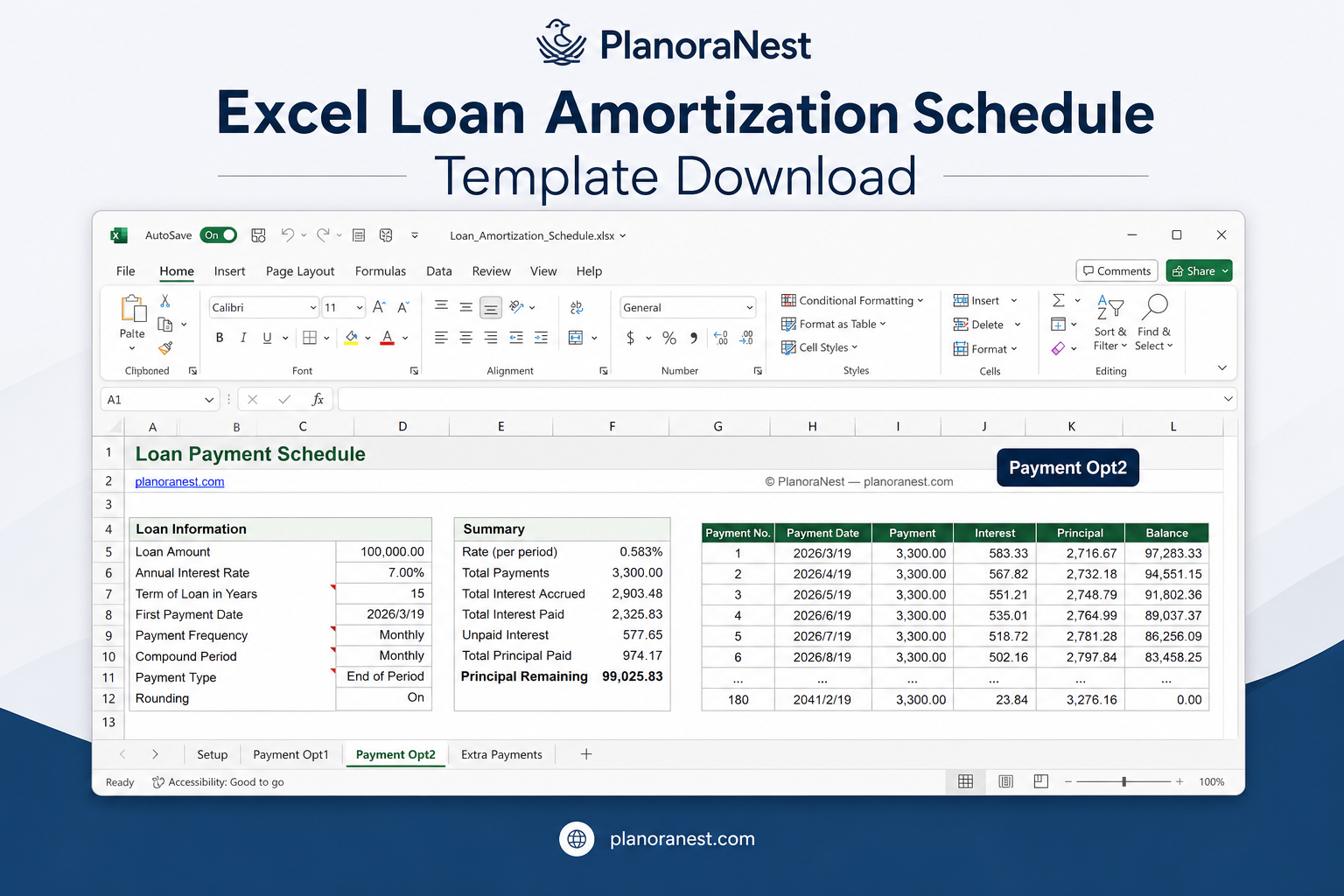Screen dimensions: 1344x896
Task: Open planoranest.com link in cell A2
Action: tap(179, 482)
